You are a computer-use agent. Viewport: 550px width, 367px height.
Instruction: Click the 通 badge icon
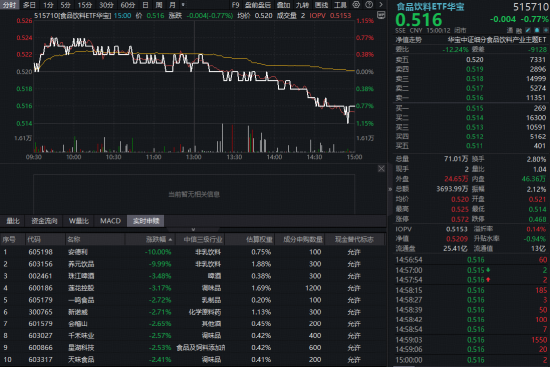point(510,31)
